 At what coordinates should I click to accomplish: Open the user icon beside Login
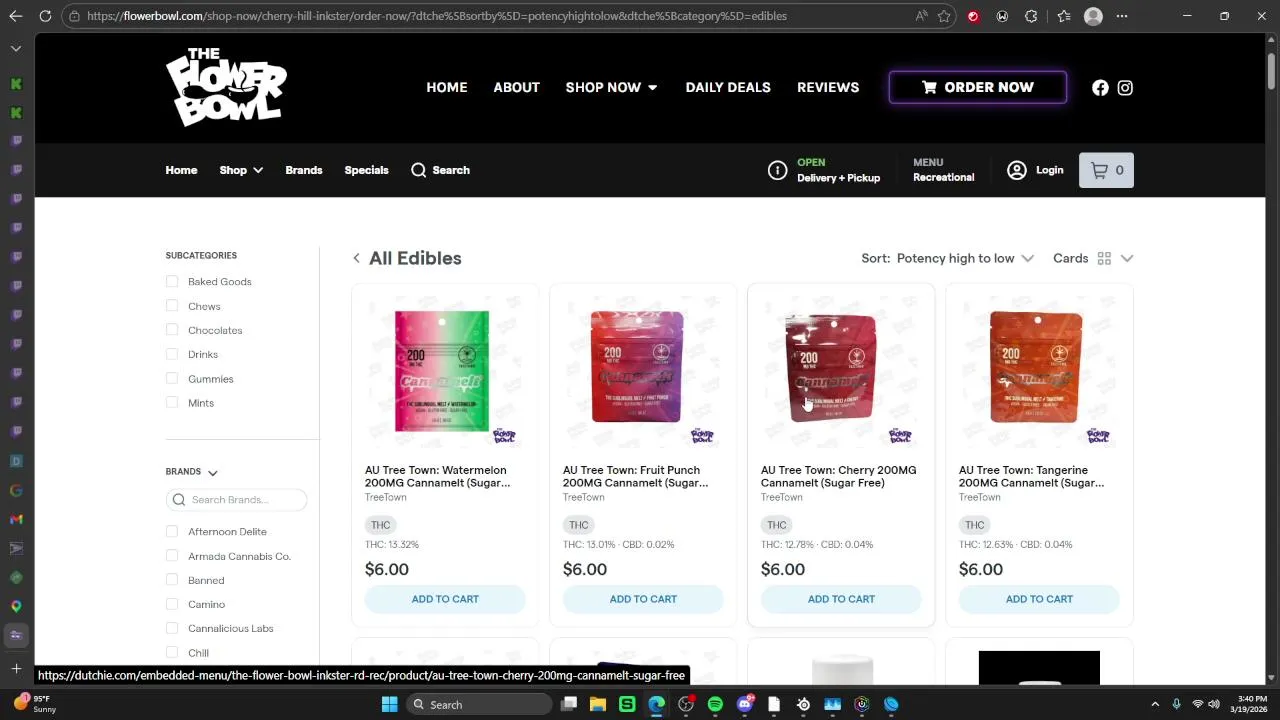coord(1017,170)
